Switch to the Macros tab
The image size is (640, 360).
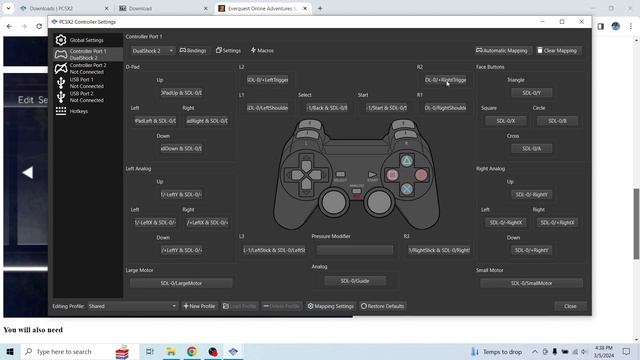click(x=262, y=51)
